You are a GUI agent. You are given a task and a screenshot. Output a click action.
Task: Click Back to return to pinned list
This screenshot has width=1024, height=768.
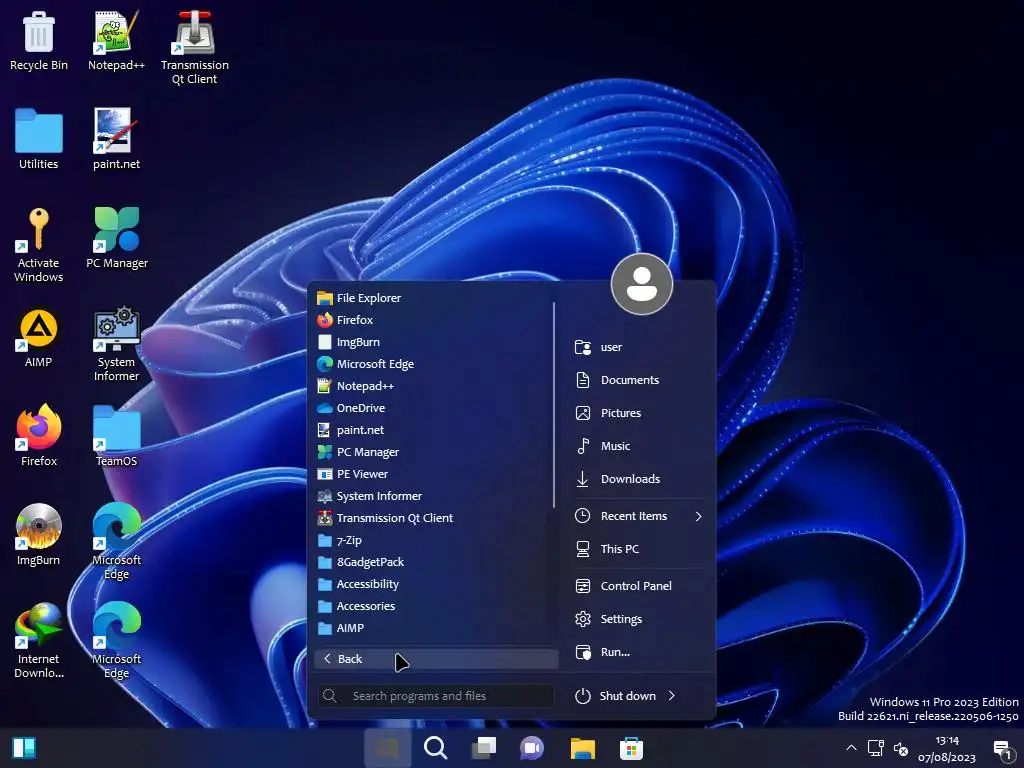tap(436, 659)
